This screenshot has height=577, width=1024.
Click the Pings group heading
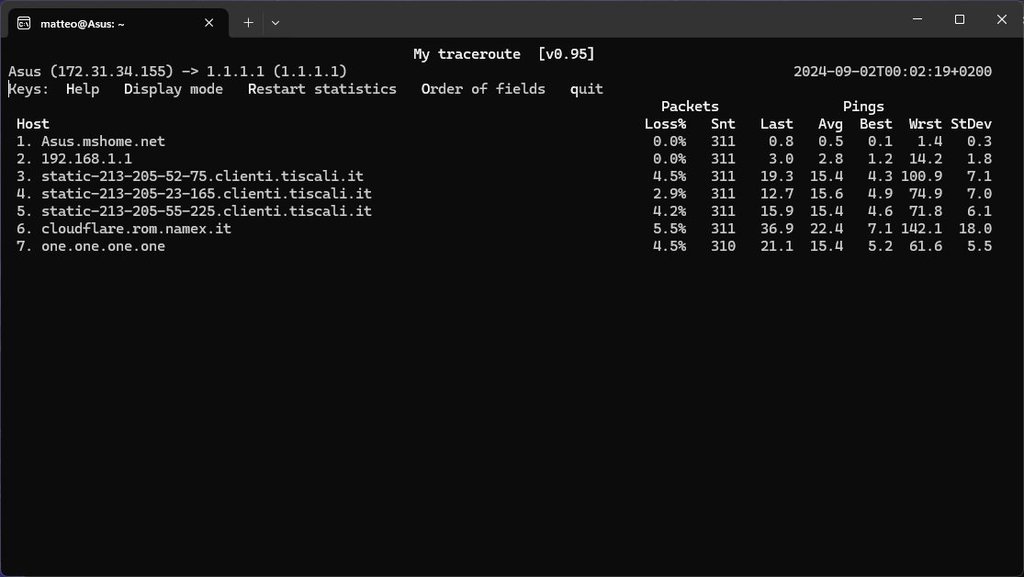pos(863,106)
